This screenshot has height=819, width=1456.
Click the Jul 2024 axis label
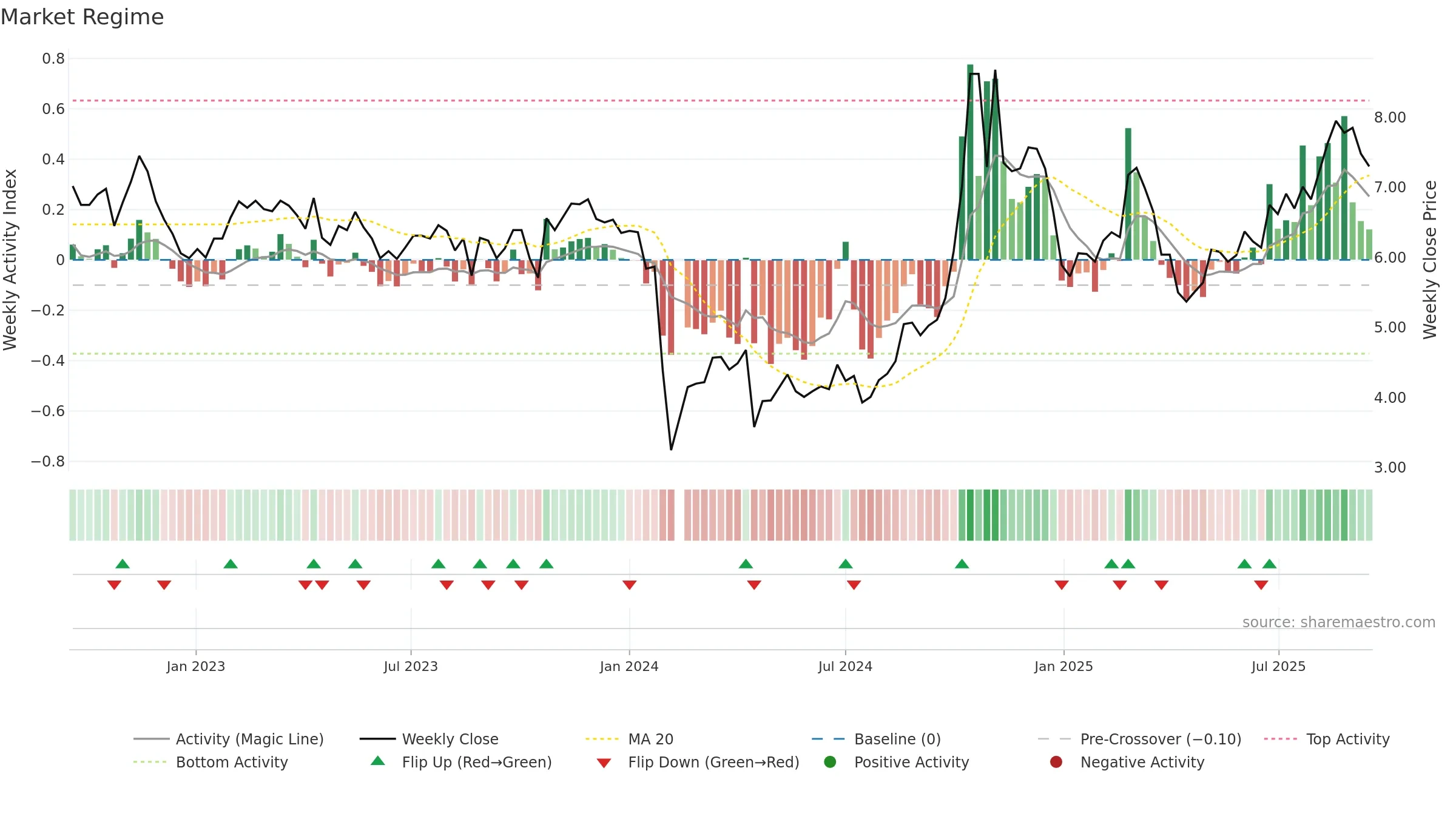point(845,666)
